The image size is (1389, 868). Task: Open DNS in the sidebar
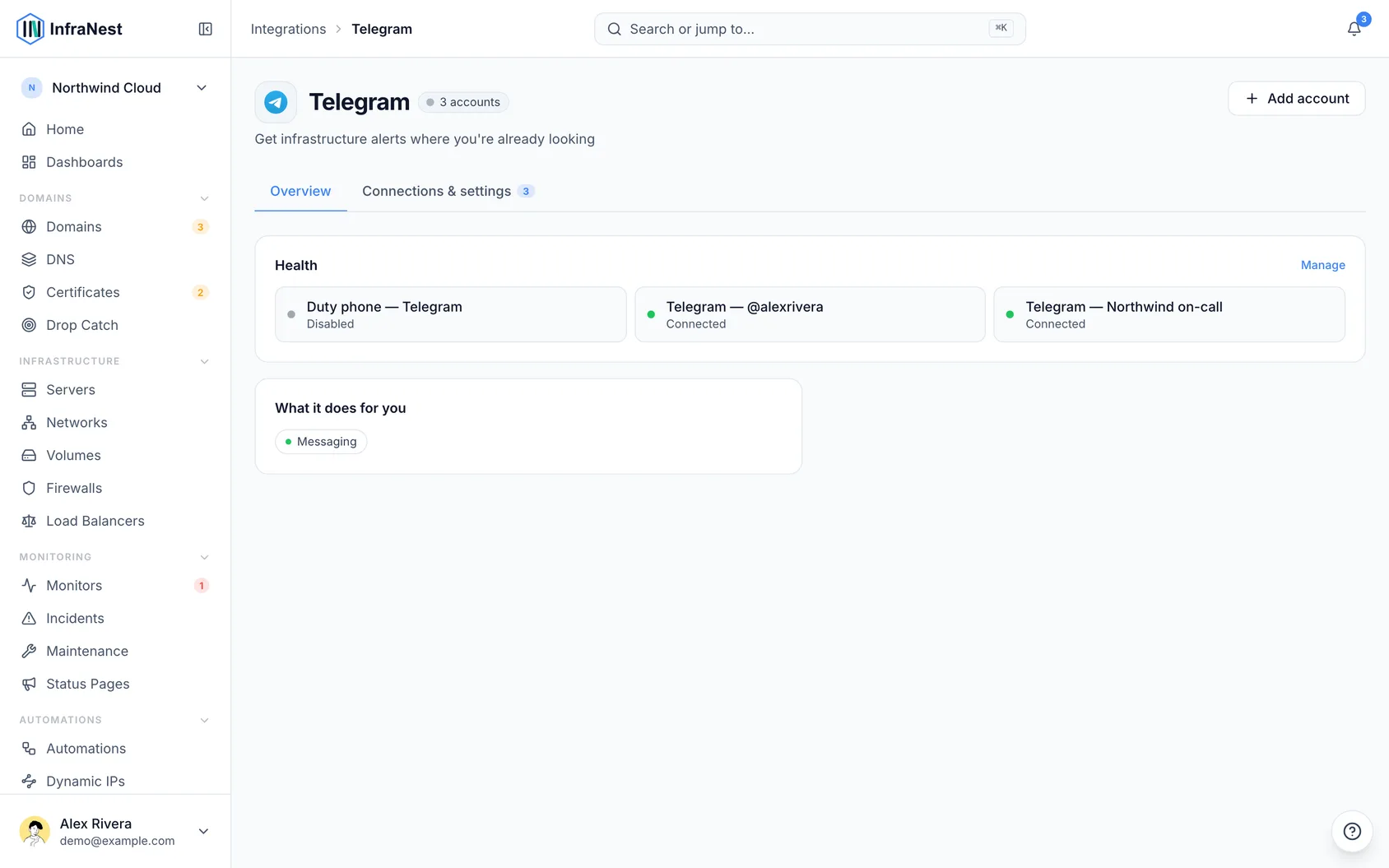point(115,259)
